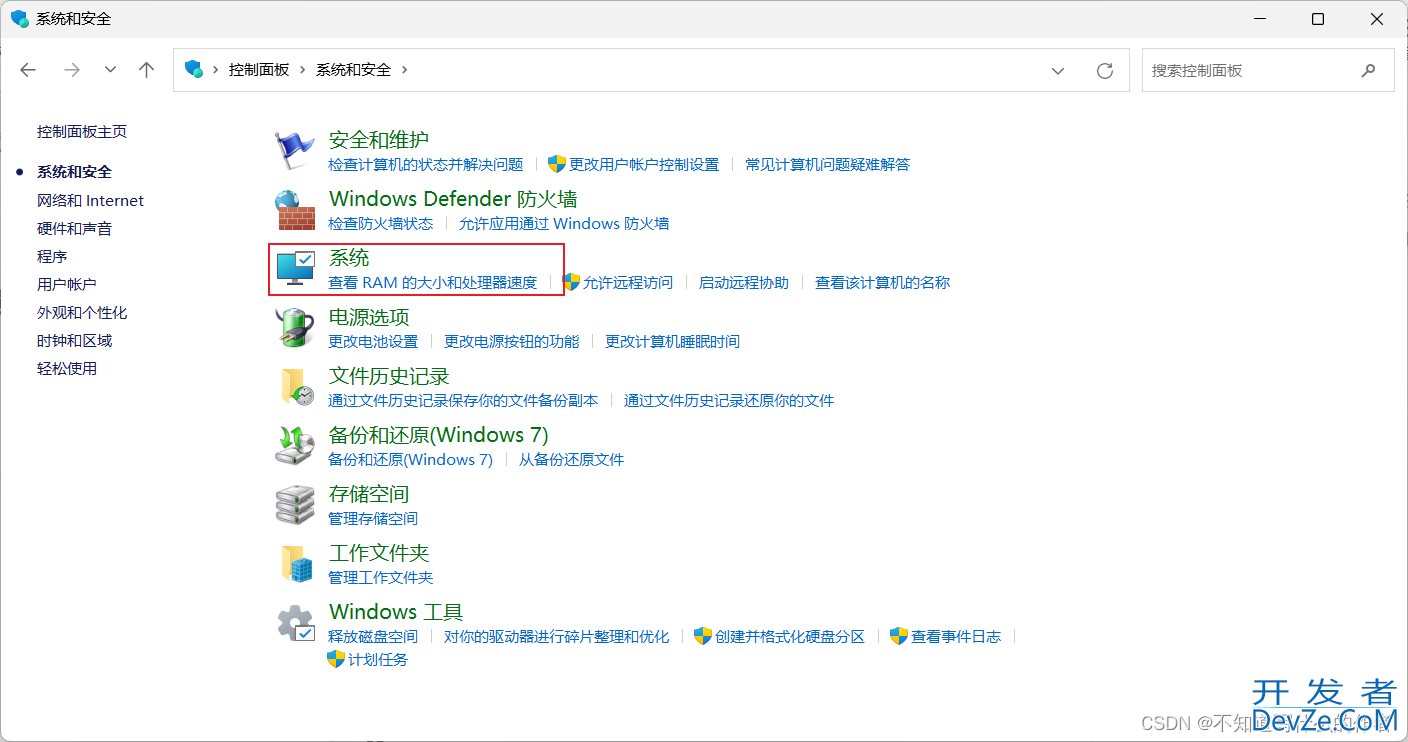Click 控制面板 in the address bar breadcrumb
The height and width of the screenshot is (742, 1408).
259,69
